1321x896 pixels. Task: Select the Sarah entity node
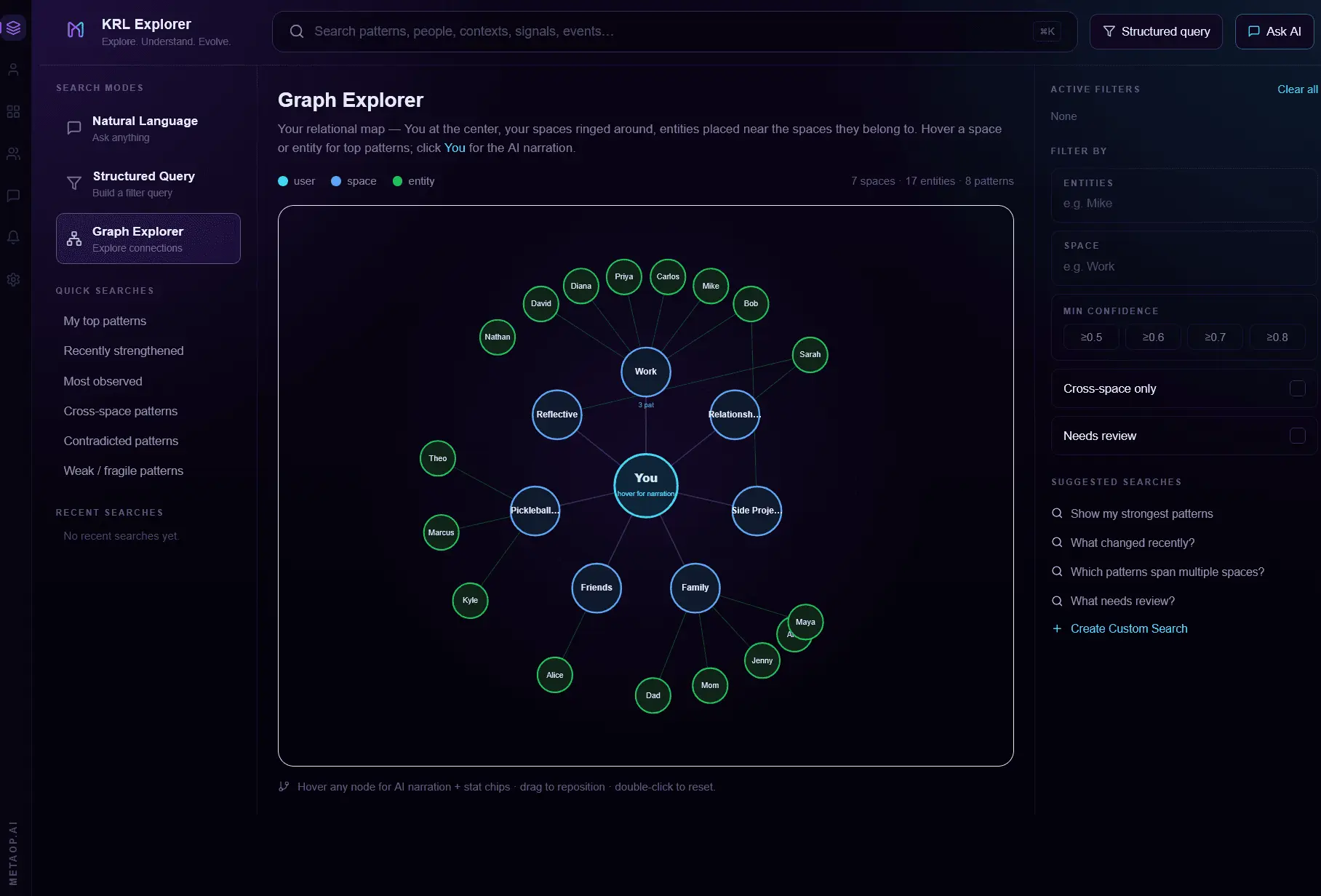[810, 355]
